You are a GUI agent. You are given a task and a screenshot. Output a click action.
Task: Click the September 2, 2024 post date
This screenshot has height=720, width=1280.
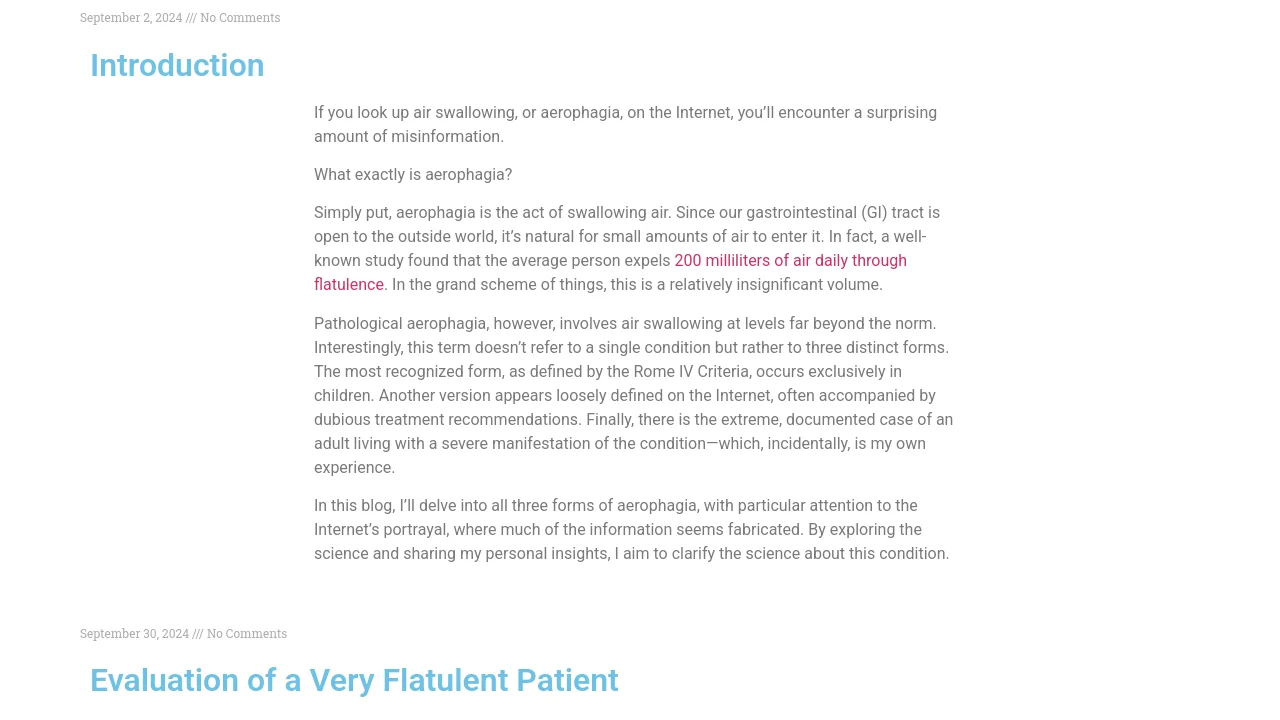coord(131,18)
